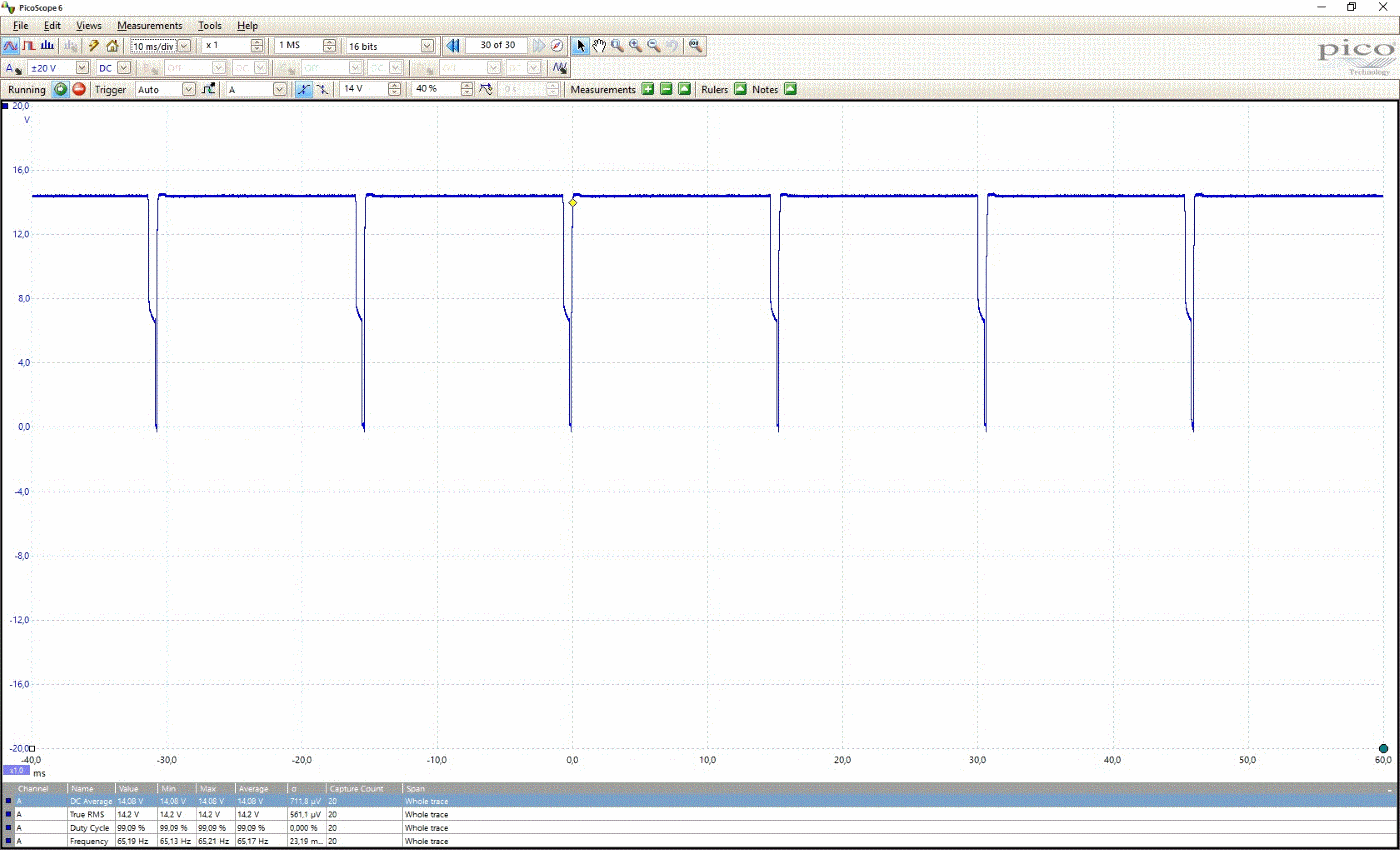Open the Help menu
This screenshot has width=1400, height=850.
click(247, 25)
